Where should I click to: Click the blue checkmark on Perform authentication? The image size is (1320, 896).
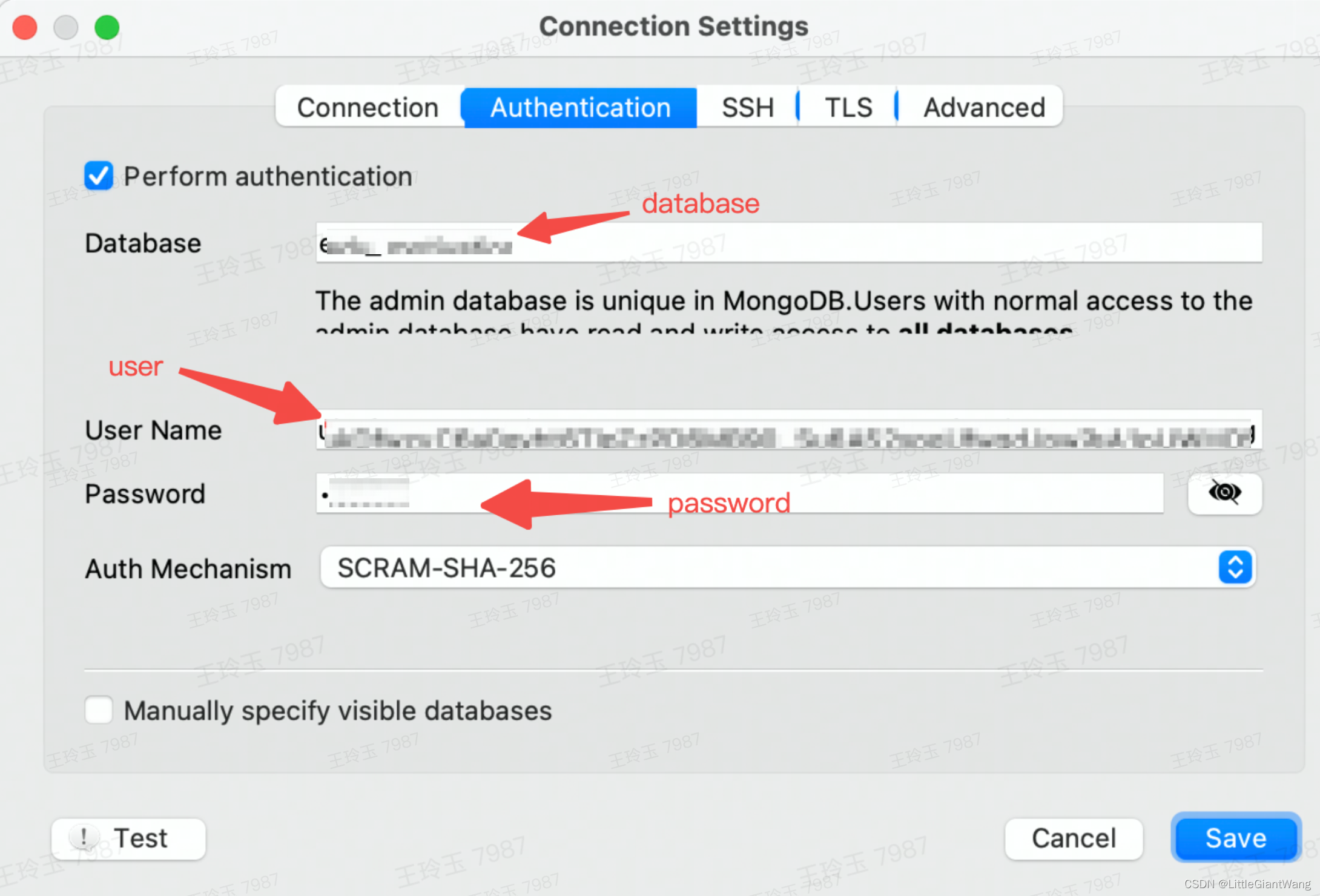coord(98,176)
